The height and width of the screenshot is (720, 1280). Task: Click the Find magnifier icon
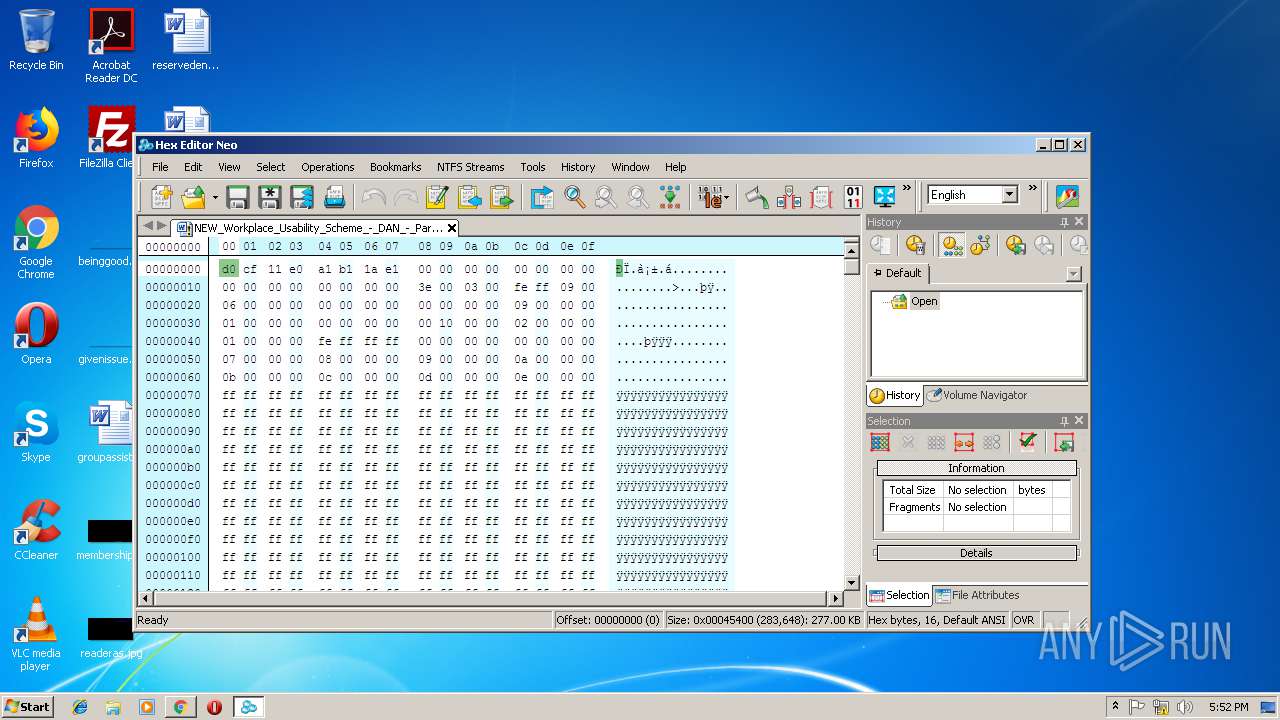click(x=575, y=196)
